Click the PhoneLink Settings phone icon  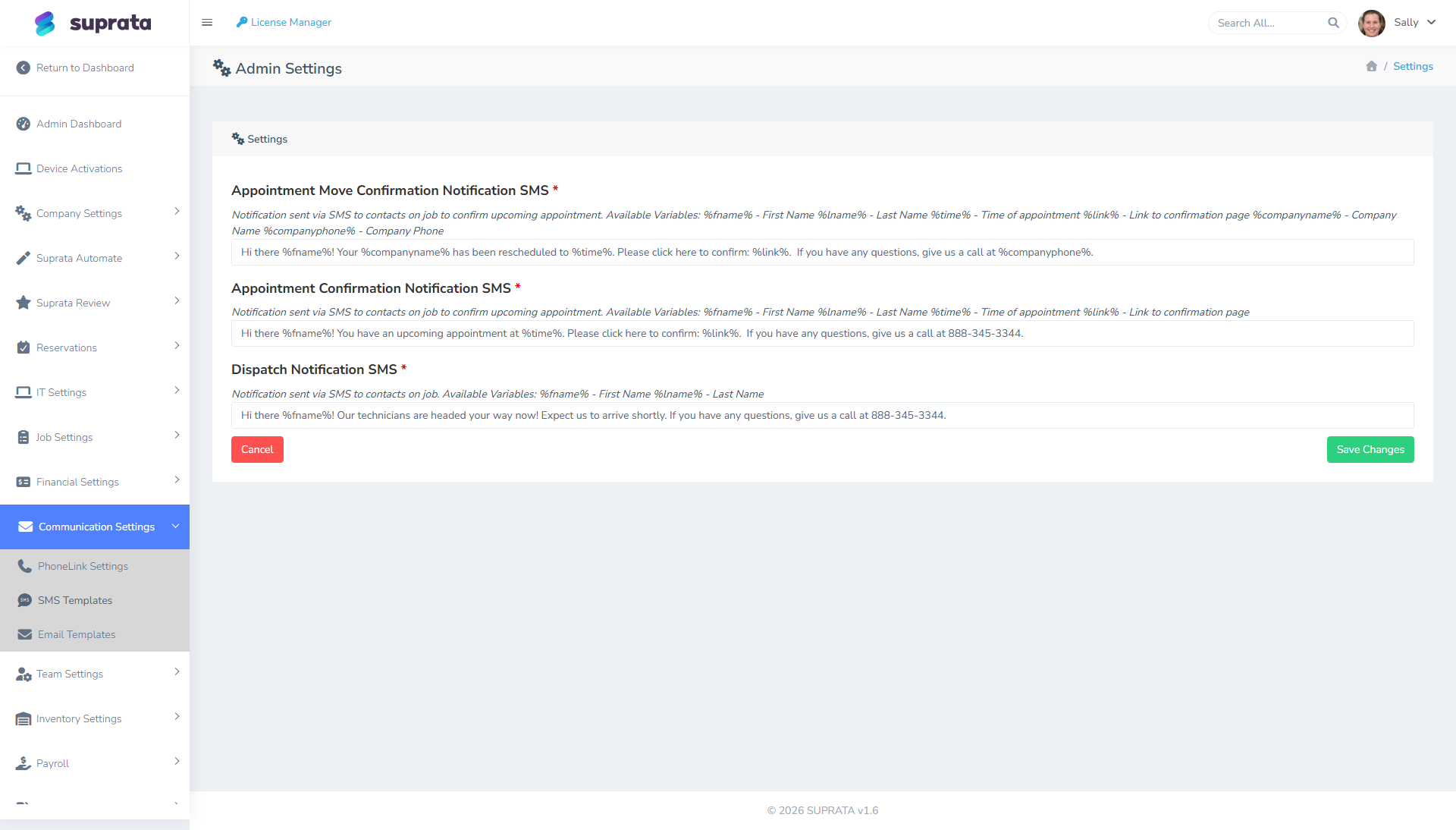[25, 566]
